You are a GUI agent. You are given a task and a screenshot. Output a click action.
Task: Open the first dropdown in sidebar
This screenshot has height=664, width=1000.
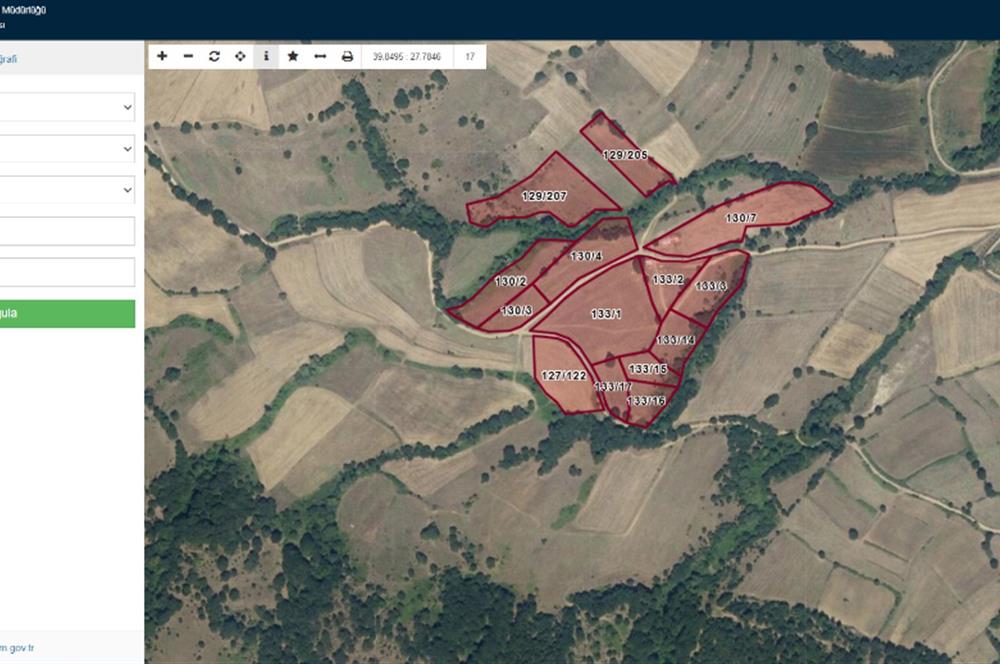point(66,107)
